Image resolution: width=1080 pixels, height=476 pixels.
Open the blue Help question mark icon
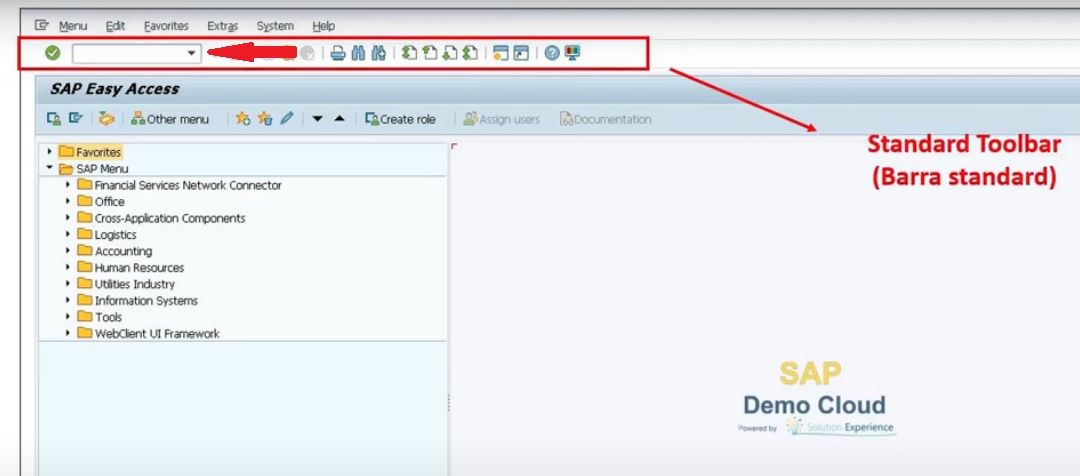[552, 53]
